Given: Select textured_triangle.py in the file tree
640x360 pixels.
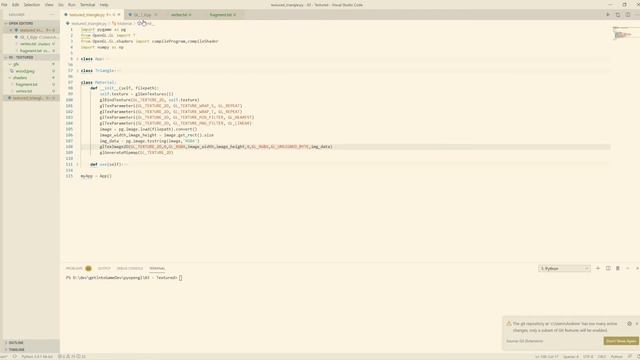Looking at the screenshot, I should 31,98.
